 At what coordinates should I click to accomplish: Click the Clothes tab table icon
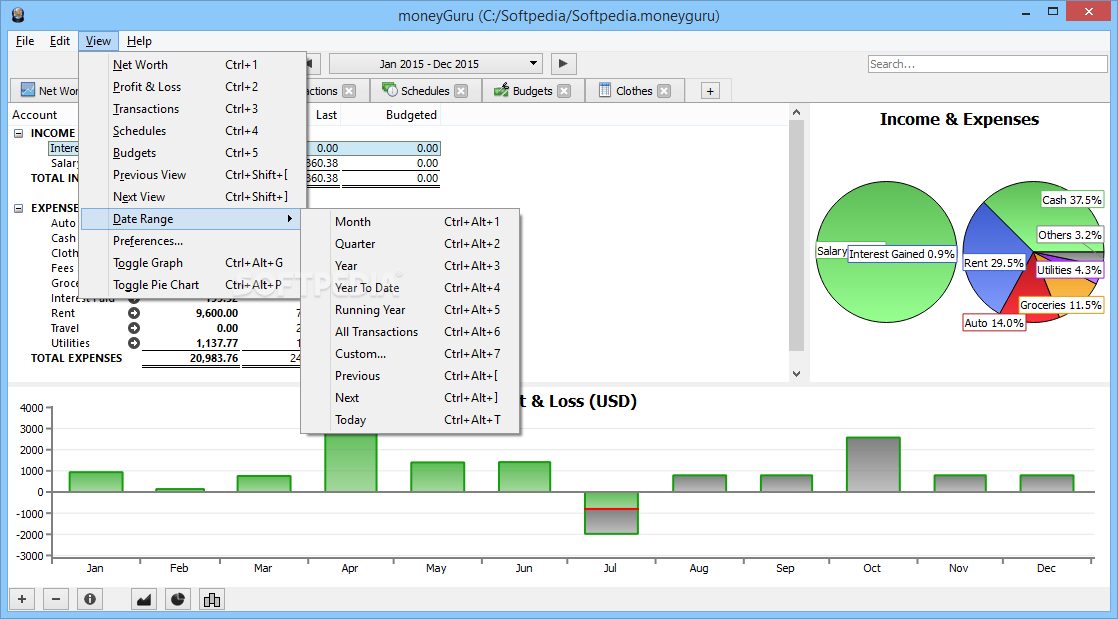pyautogui.click(x=605, y=90)
